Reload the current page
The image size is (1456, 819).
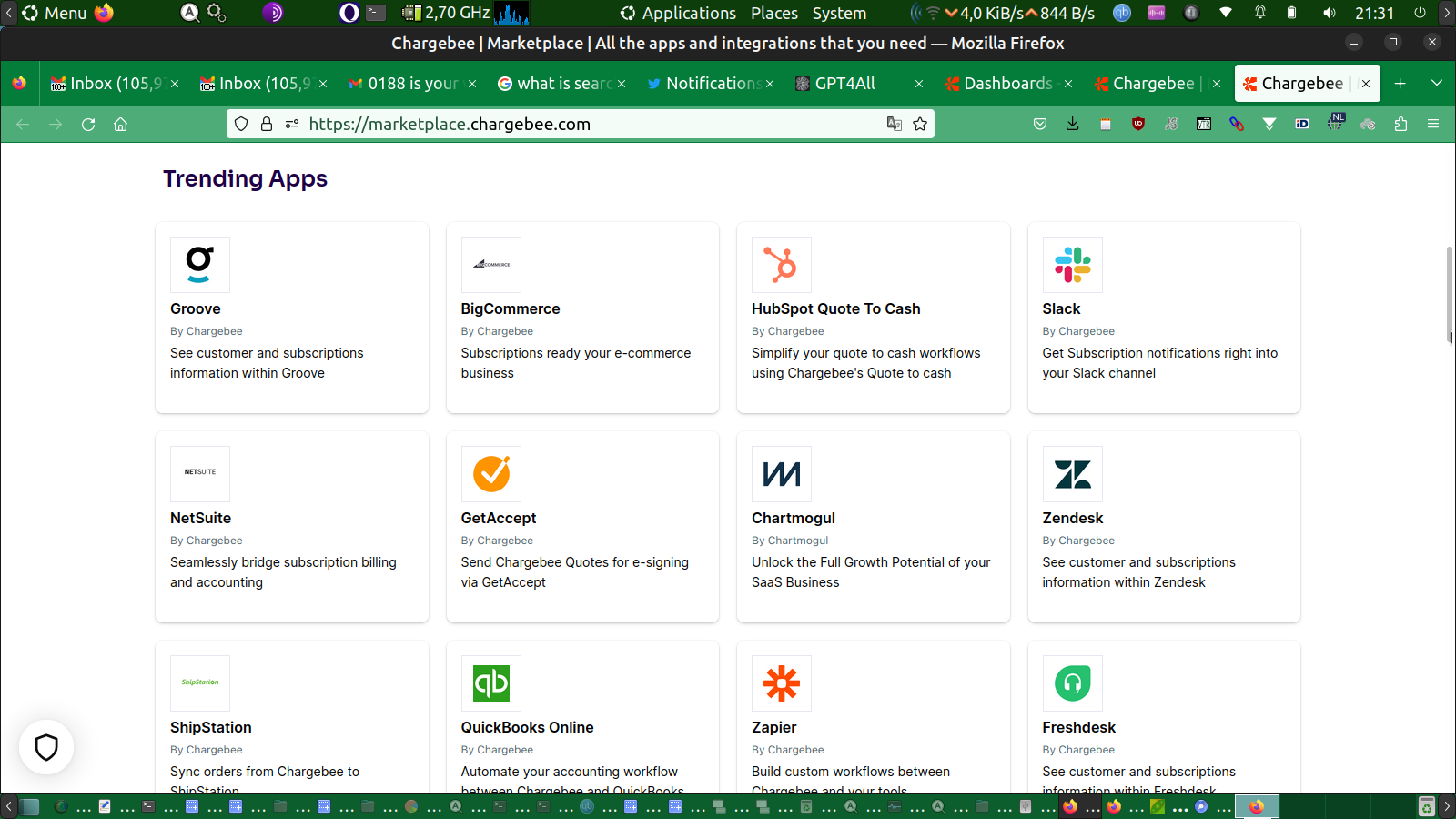88,125
